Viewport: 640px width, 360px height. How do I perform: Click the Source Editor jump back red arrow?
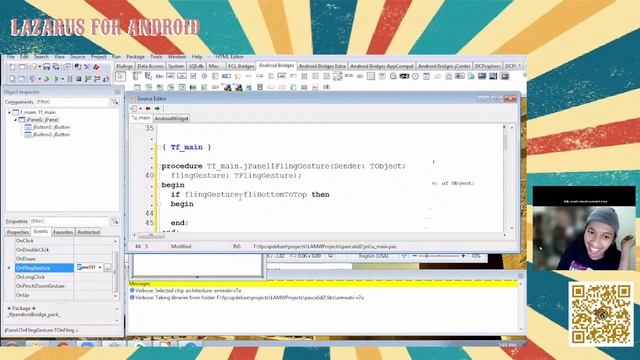pyautogui.click(x=148, y=109)
